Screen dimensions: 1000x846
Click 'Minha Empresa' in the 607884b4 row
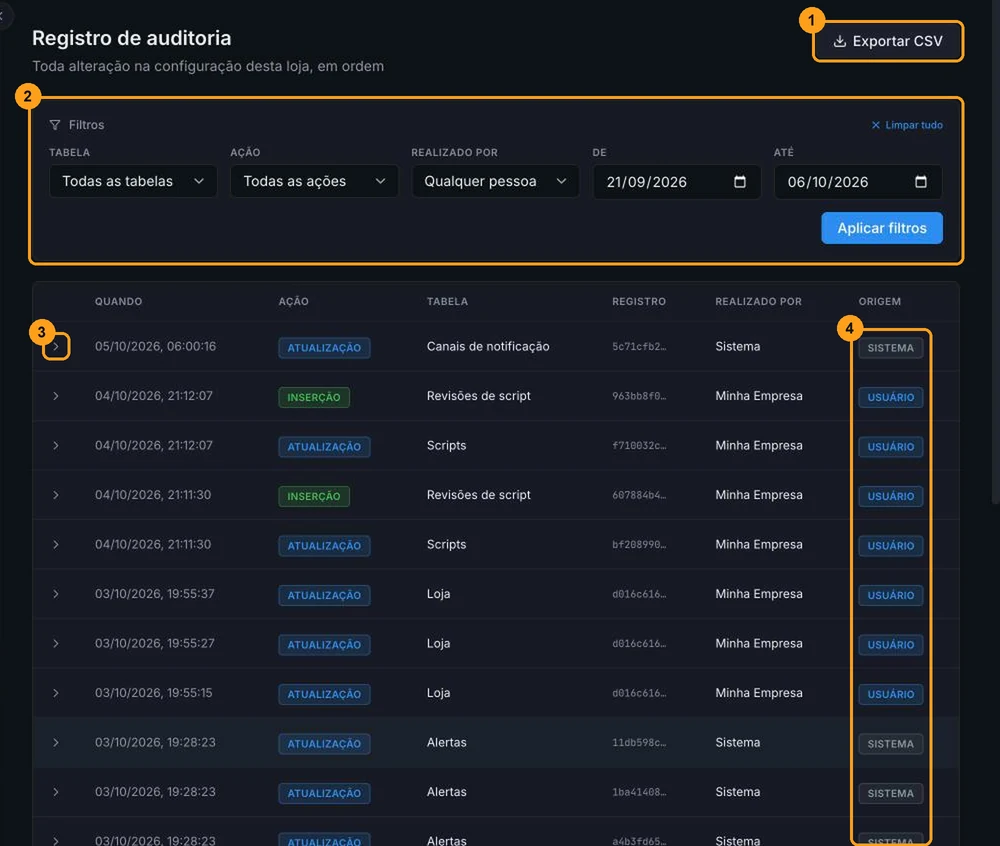click(x=759, y=495)
